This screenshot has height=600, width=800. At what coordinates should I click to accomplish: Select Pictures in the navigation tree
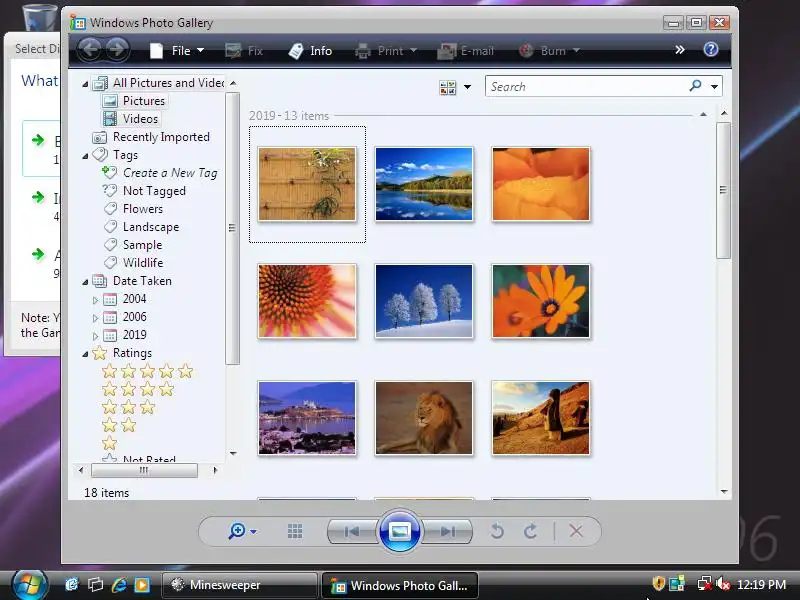(135, 101)
